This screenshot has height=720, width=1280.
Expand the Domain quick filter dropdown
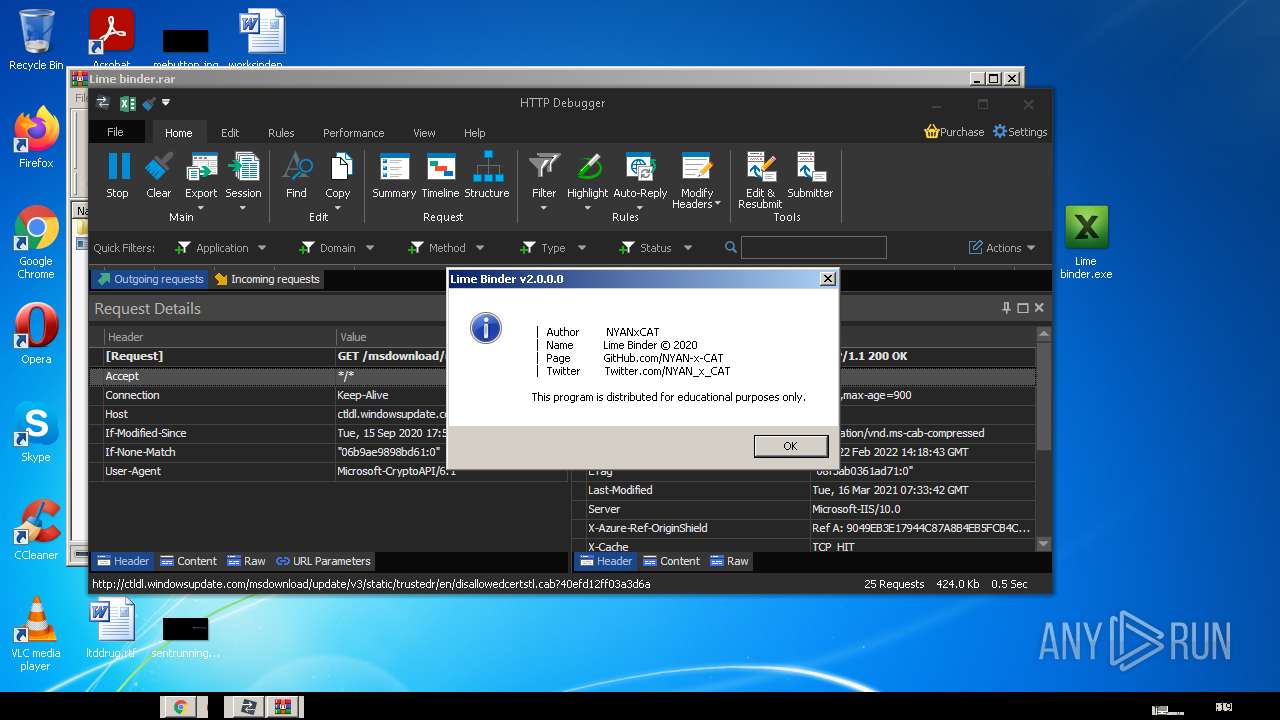pos(369,248)
